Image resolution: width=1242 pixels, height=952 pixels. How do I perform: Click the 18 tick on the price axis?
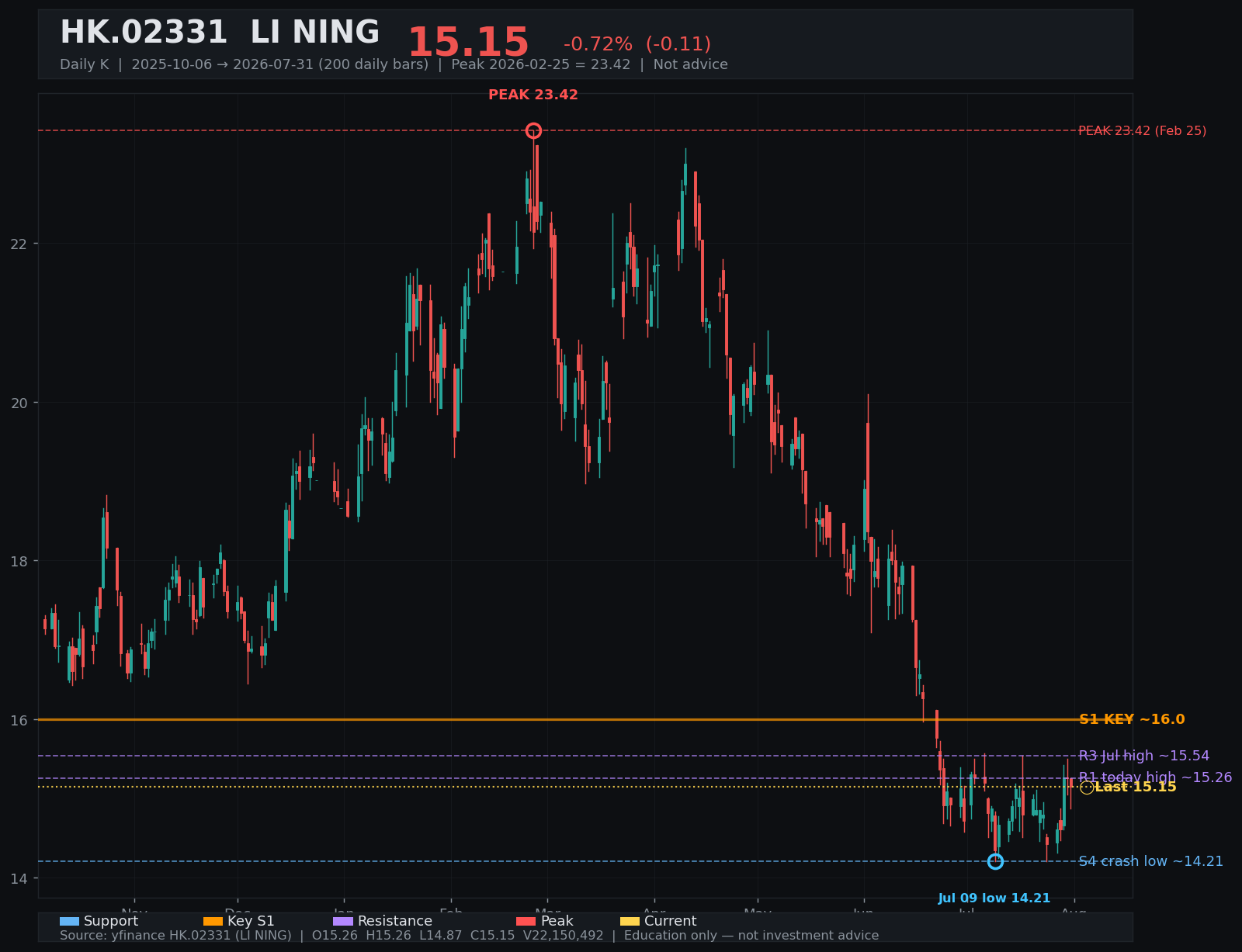[18, 561]
